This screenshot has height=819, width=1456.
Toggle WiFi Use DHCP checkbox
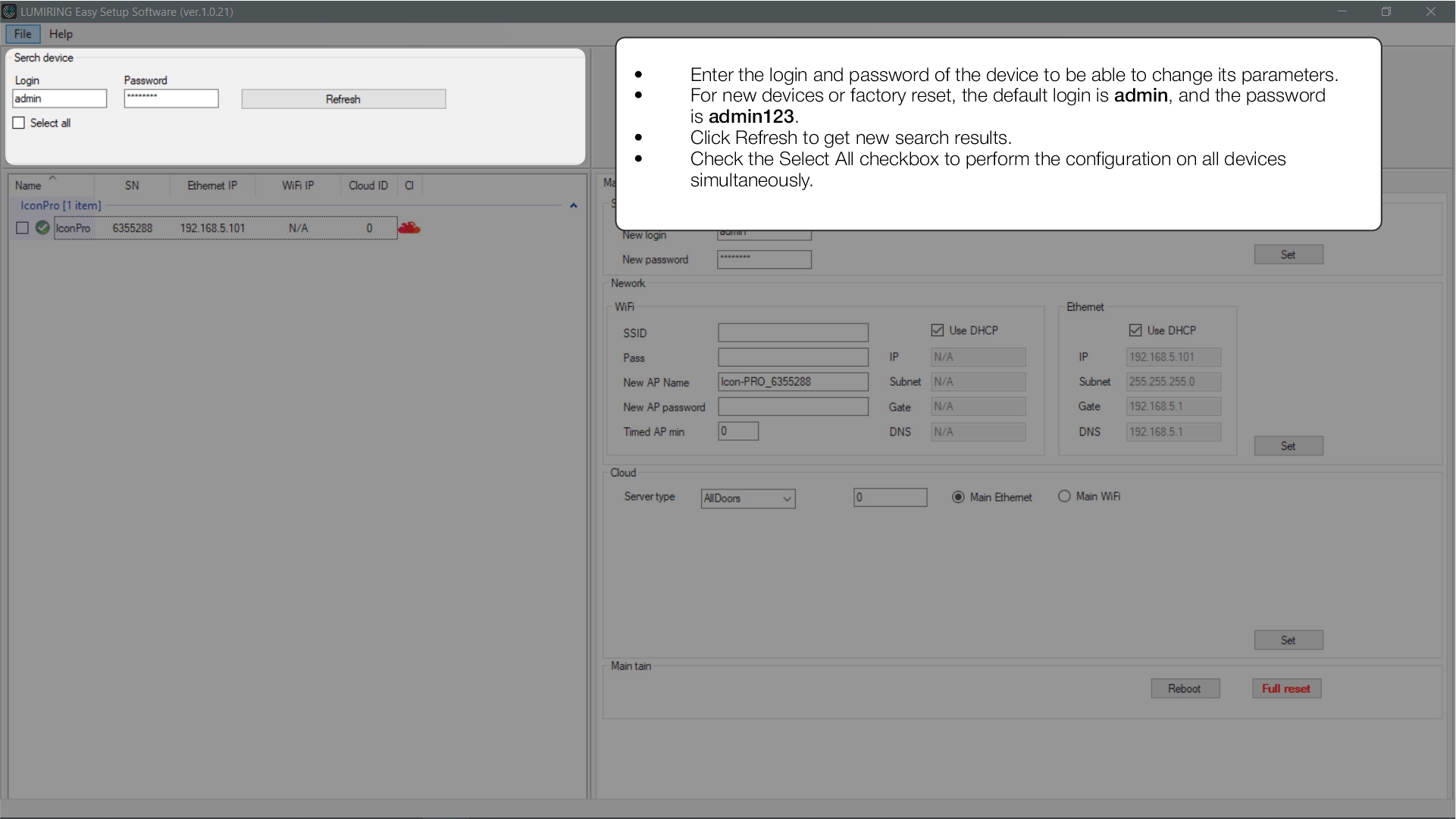(x=938, y=330)
